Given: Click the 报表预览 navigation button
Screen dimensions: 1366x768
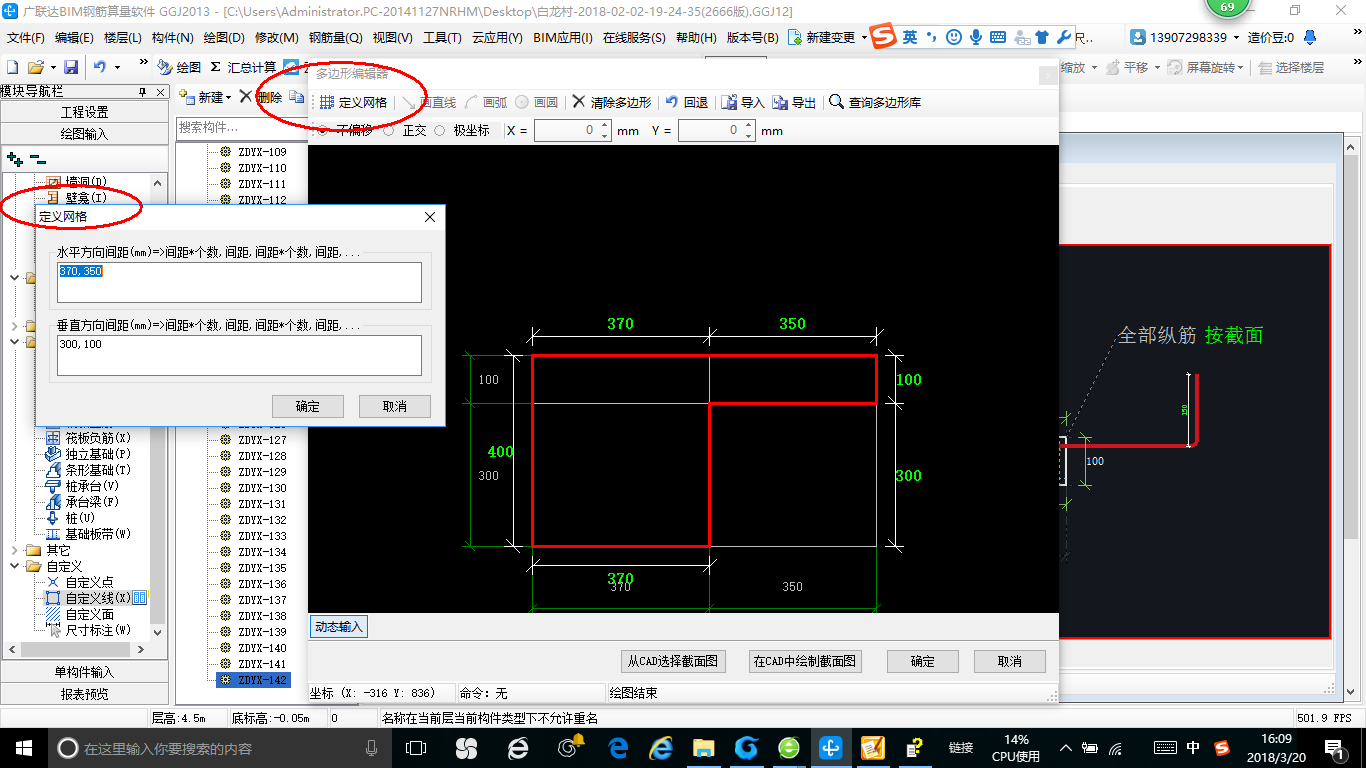Looking at the screenshot, I should click(84, 693).
